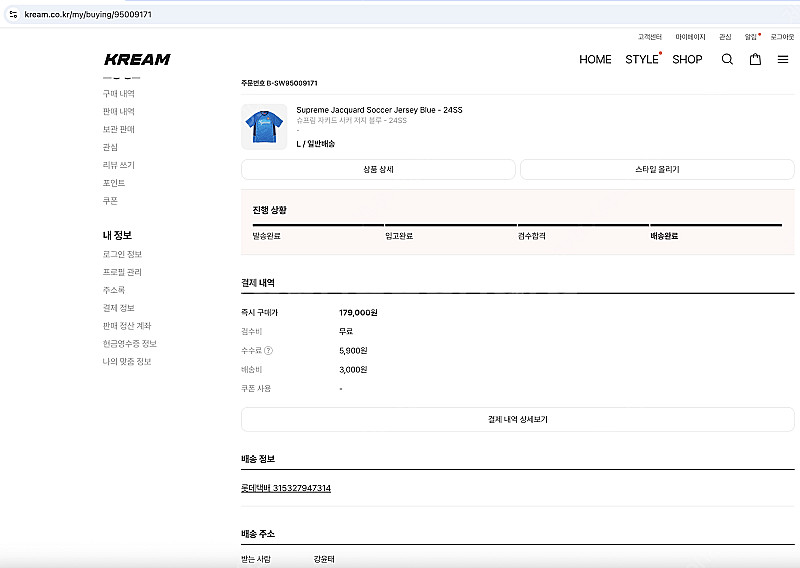Select 포인트 in the sidebar
This screenshot has height=568, width=800.
coord(114,183)
